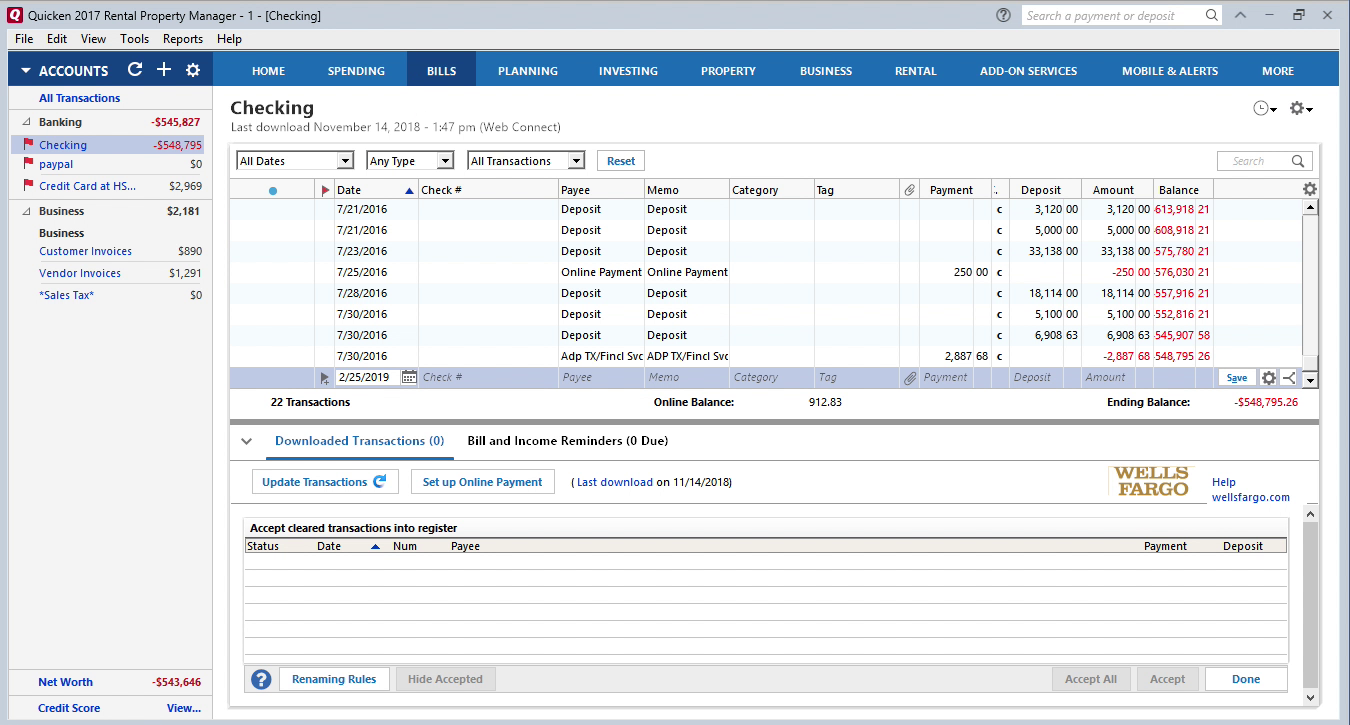Click the Reset filters button

621,161
